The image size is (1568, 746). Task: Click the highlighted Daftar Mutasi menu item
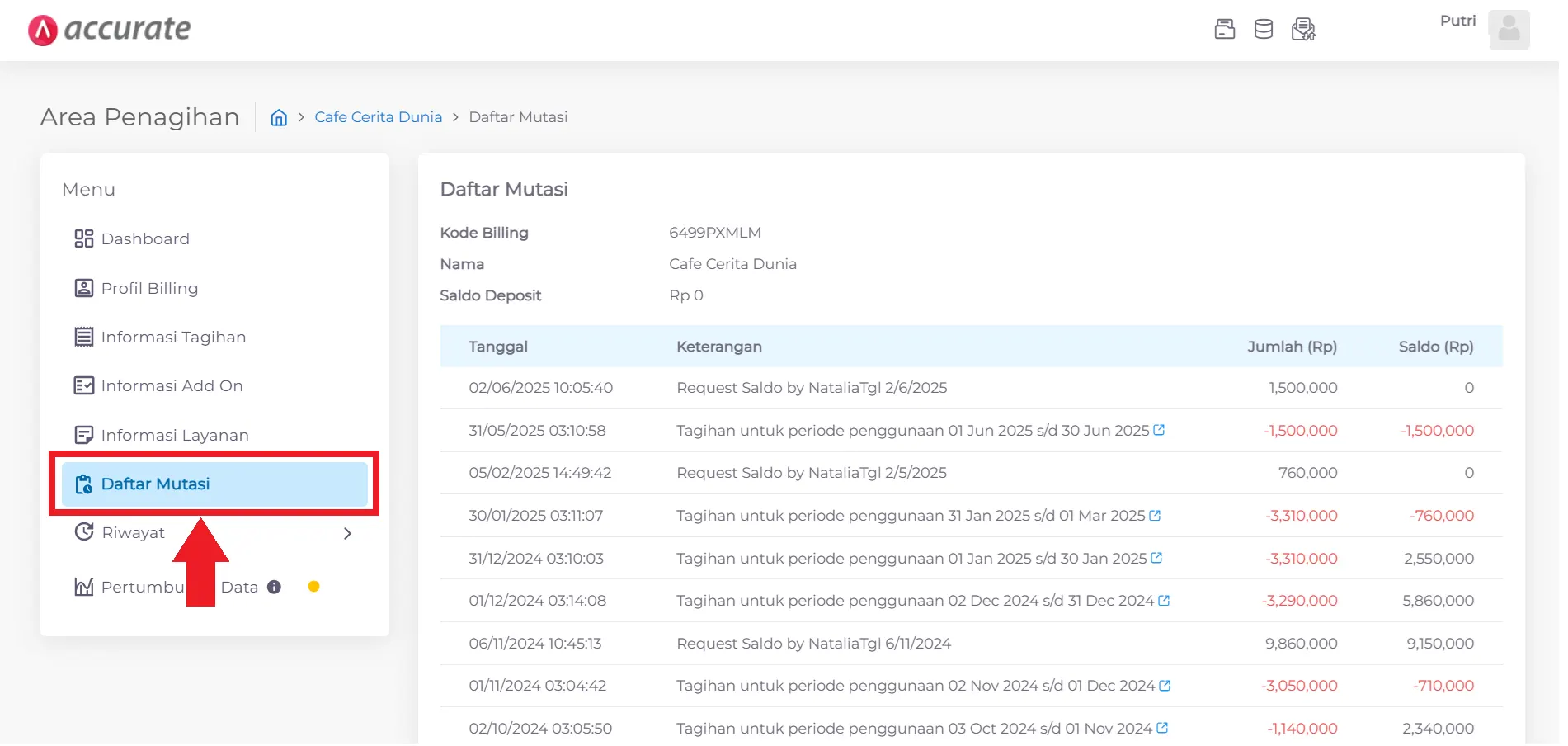pyautogui.click(x=155, y=484)
